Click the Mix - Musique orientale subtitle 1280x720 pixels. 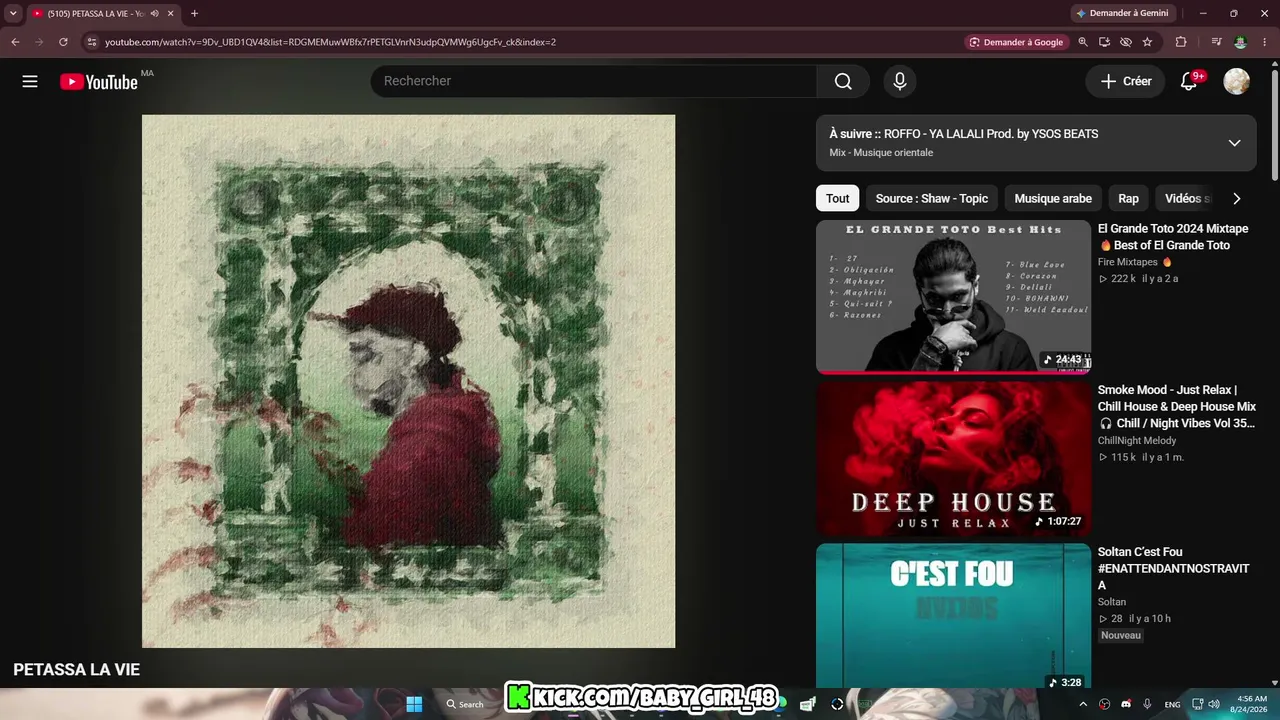pos(881,153)
